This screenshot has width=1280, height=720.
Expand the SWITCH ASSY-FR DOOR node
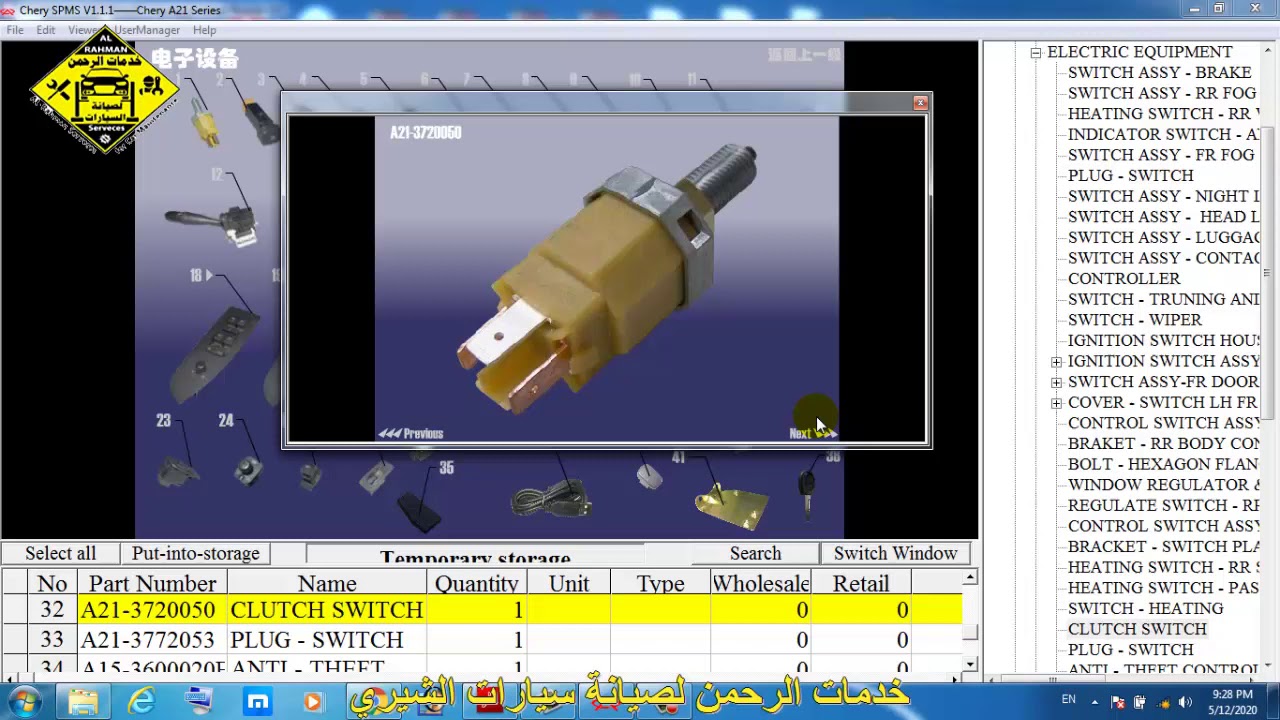pos(1056,382)
